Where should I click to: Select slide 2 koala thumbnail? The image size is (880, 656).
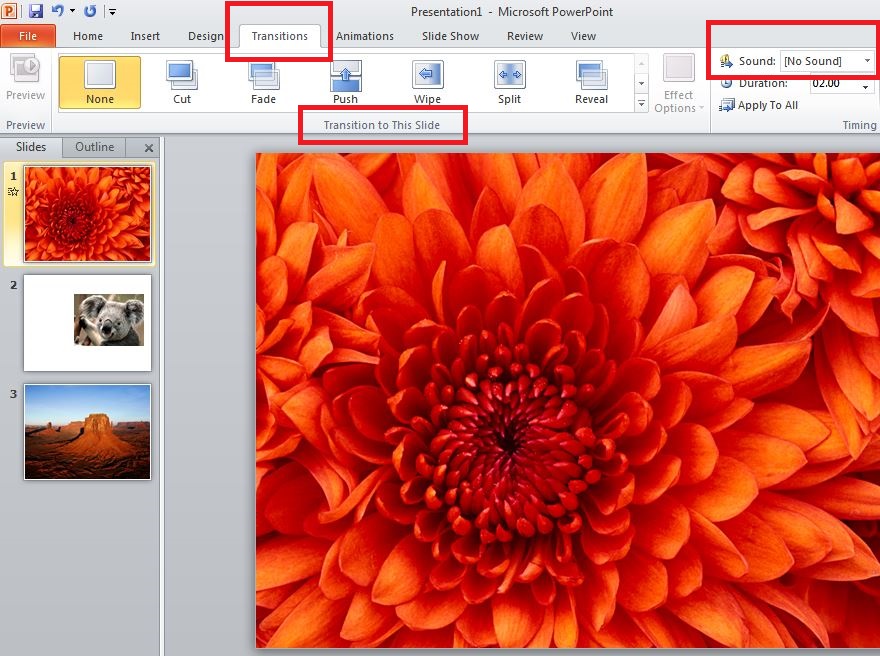[87, 323]
